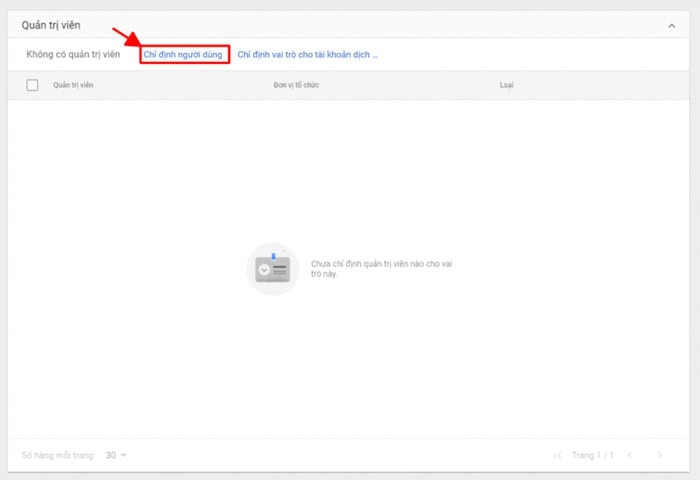
Task: Click Chỉ định vai trò cho tài khoản dịch link
Action: click(x=307, y=54)
